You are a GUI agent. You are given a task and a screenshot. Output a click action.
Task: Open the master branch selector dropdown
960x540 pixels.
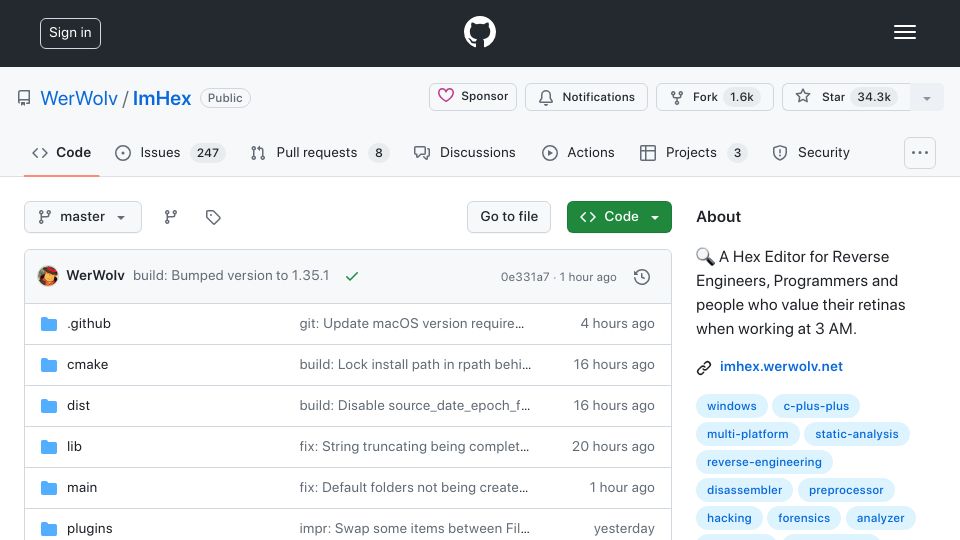point(83,217)
